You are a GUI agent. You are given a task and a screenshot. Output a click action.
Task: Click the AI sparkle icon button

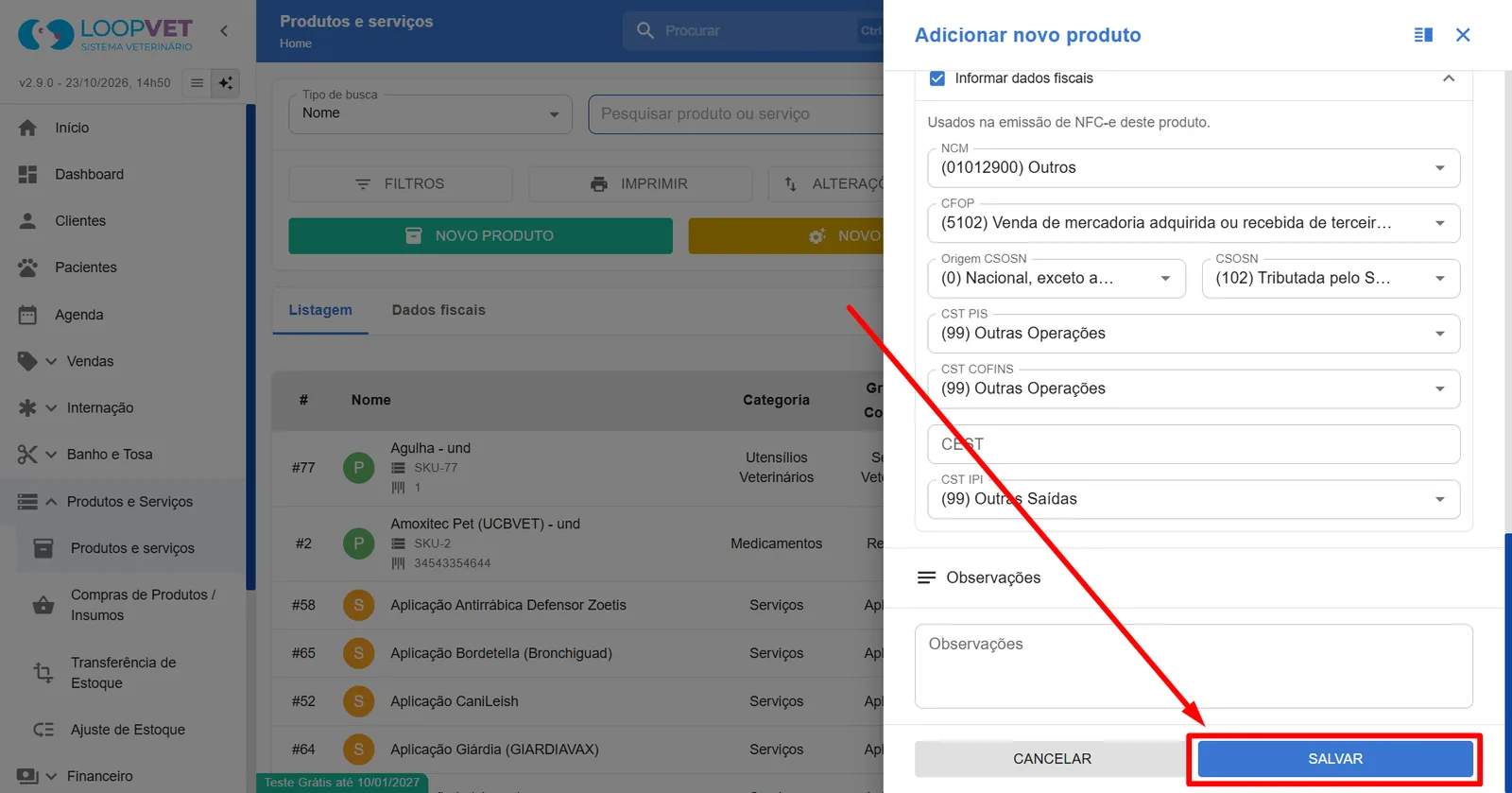(x=226, y=83)
